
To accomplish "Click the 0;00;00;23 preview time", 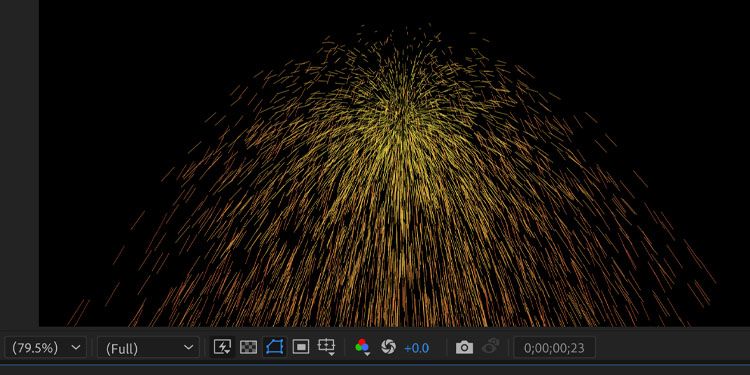I will pyautogui.click(x=554, y=347).
